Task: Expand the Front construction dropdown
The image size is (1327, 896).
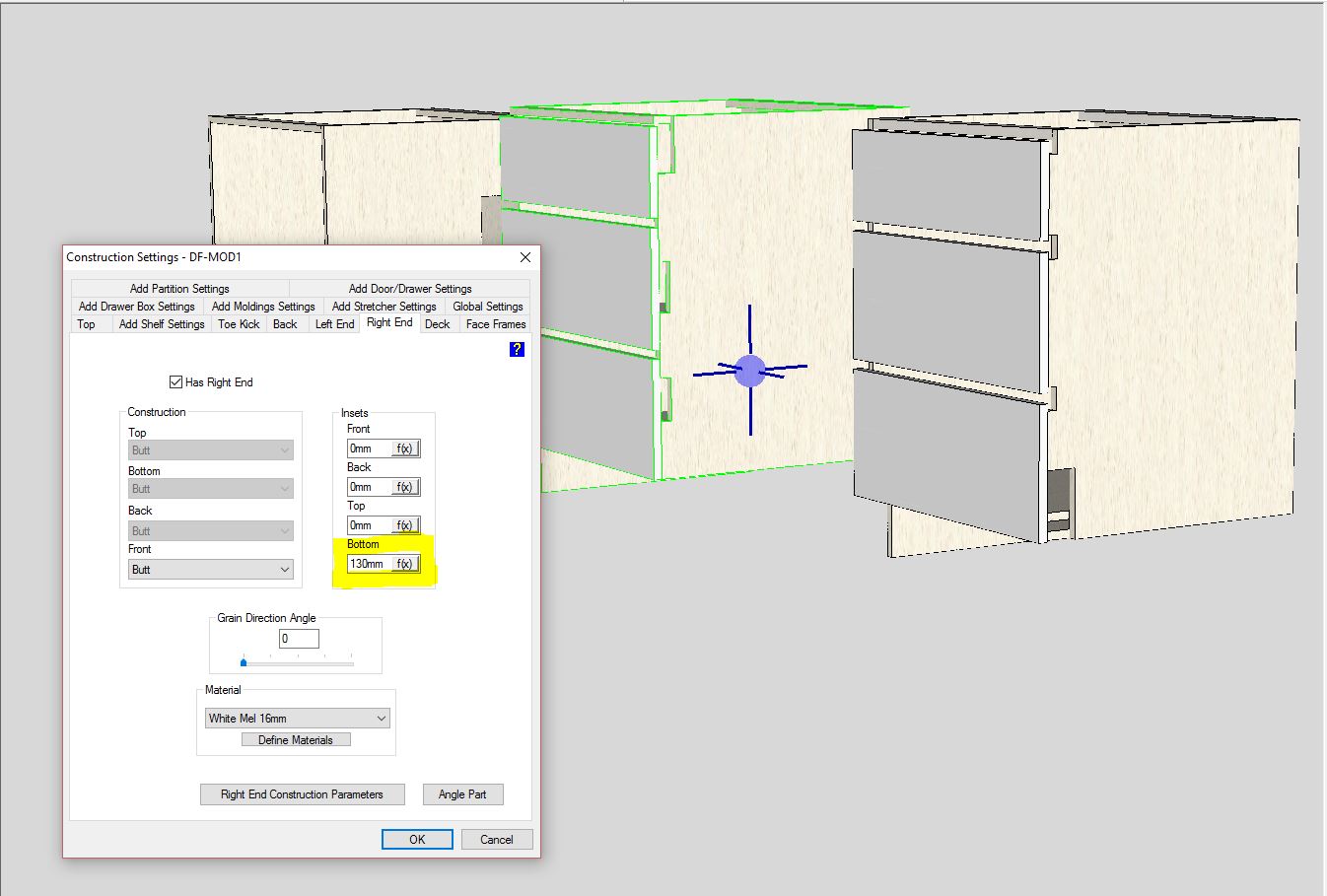Action: click(x=285, y=570)
